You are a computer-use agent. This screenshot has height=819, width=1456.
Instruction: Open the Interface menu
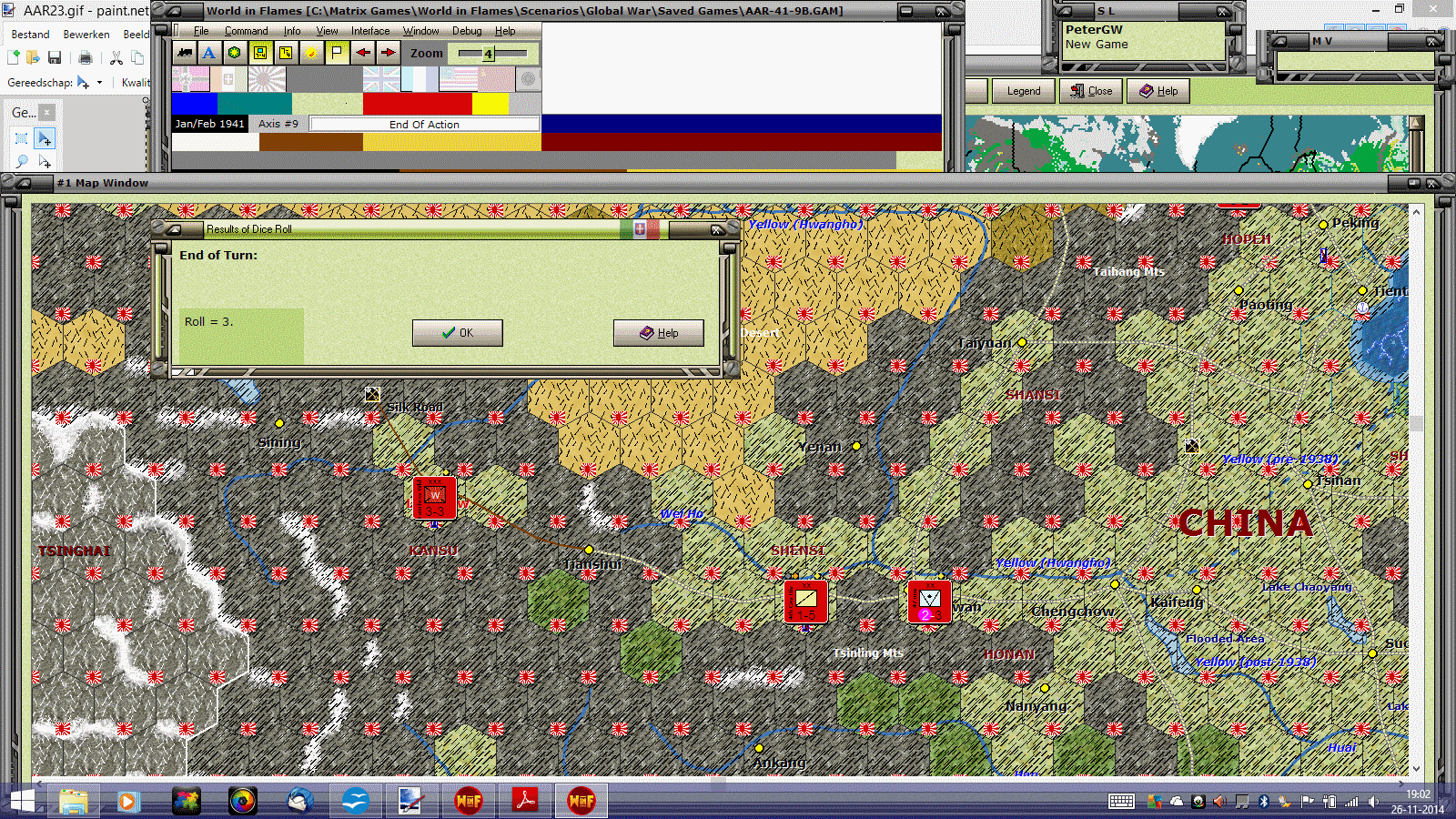pos(370,31)
